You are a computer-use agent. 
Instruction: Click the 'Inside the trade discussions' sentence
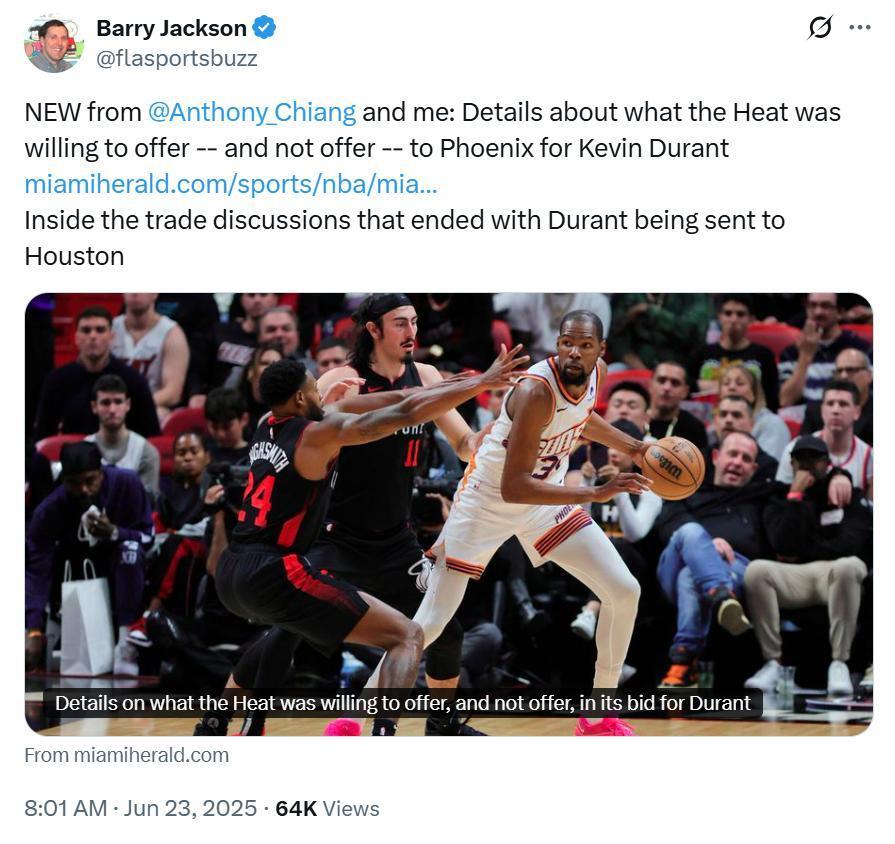[405, 238]
